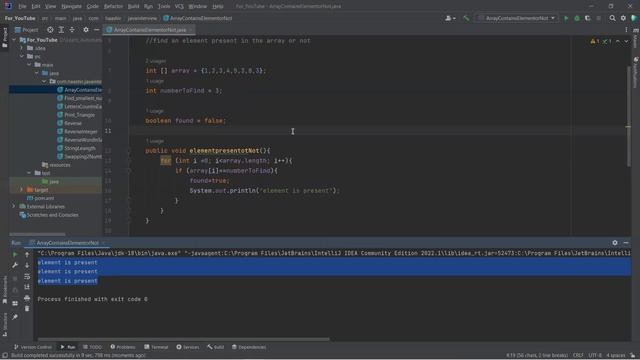Open Version Control tool window button

[x=33, y=347]
